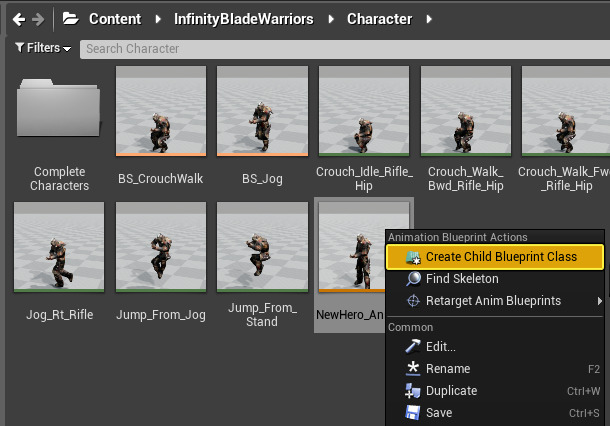Expand the arrow after Content breadcrumb

click(x=158, y=19)
